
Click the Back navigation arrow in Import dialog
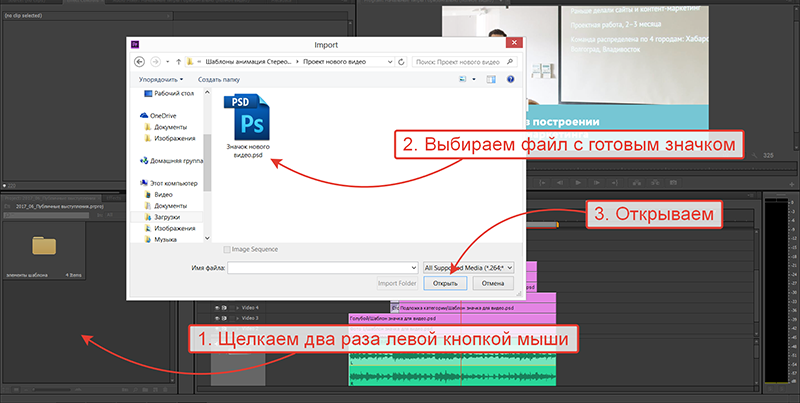pyautogui.click(x=137, y=62)
